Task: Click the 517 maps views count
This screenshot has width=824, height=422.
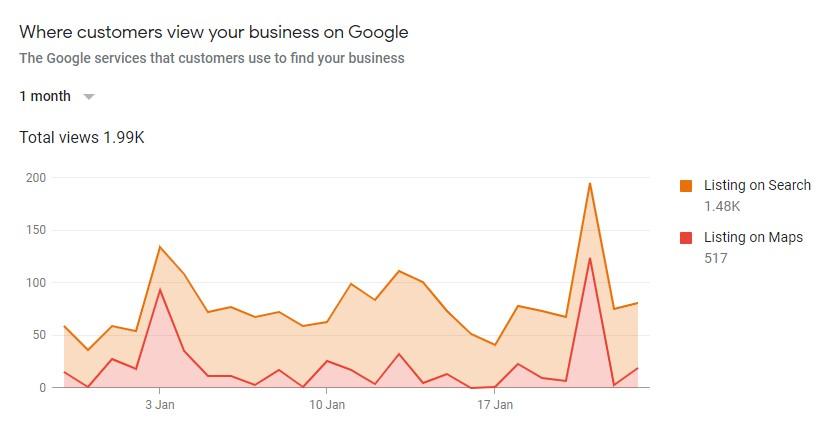Action: 715,259
